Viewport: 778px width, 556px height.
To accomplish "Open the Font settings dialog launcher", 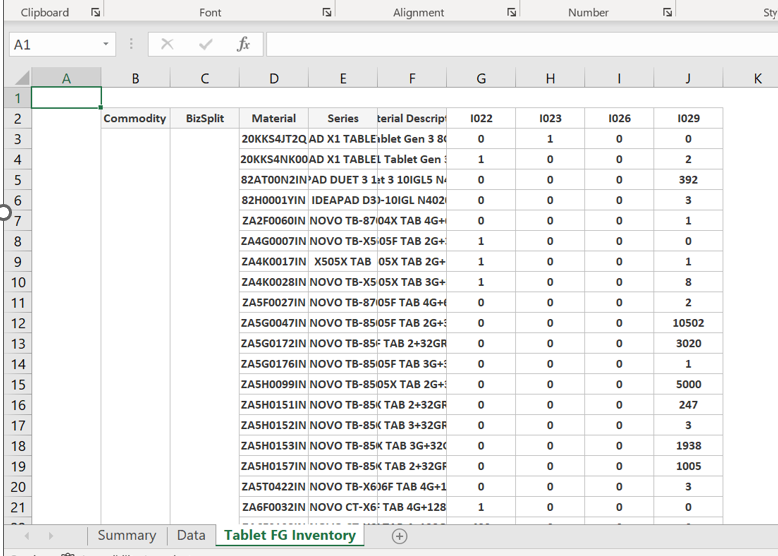I will tap(326, 13).
